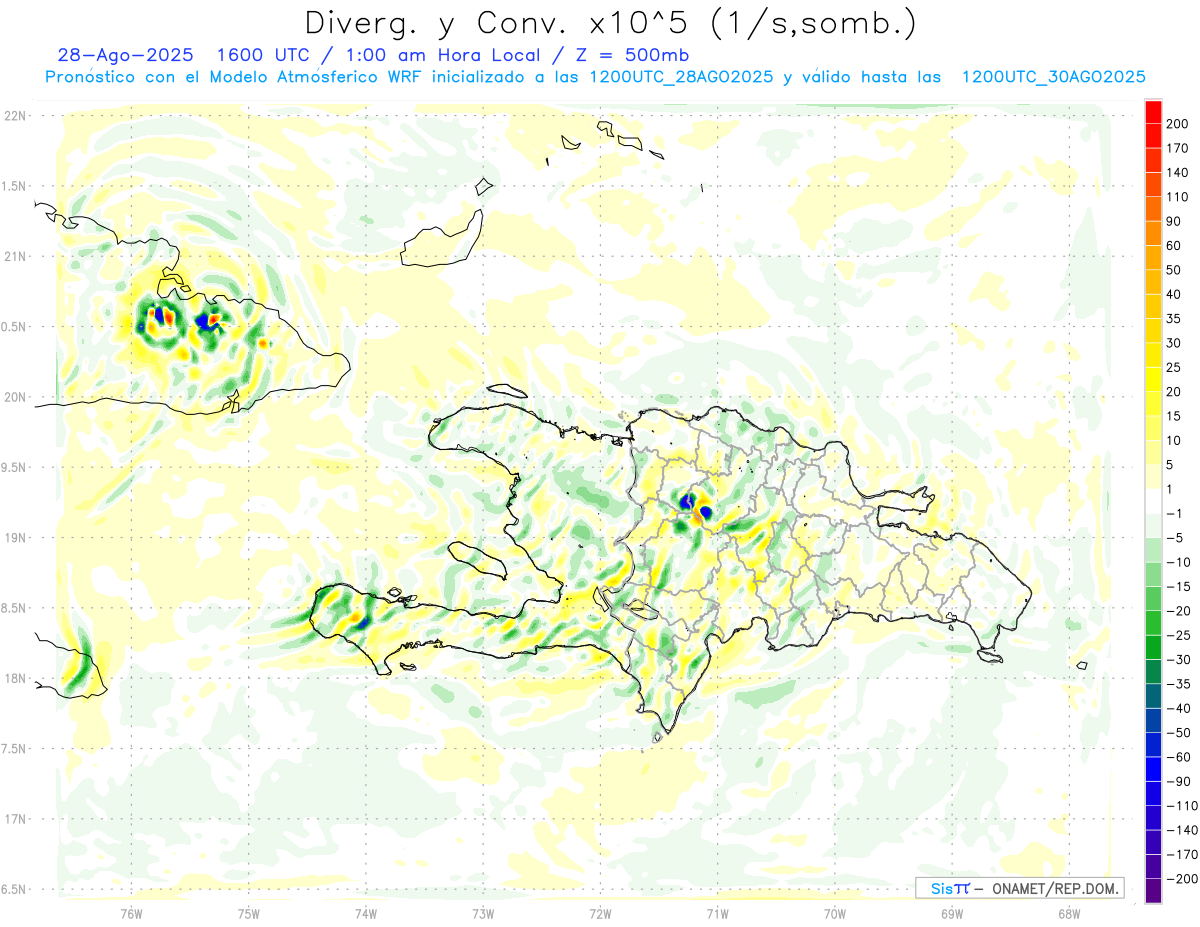Click the '1.5N' axis label

[13, 186]
